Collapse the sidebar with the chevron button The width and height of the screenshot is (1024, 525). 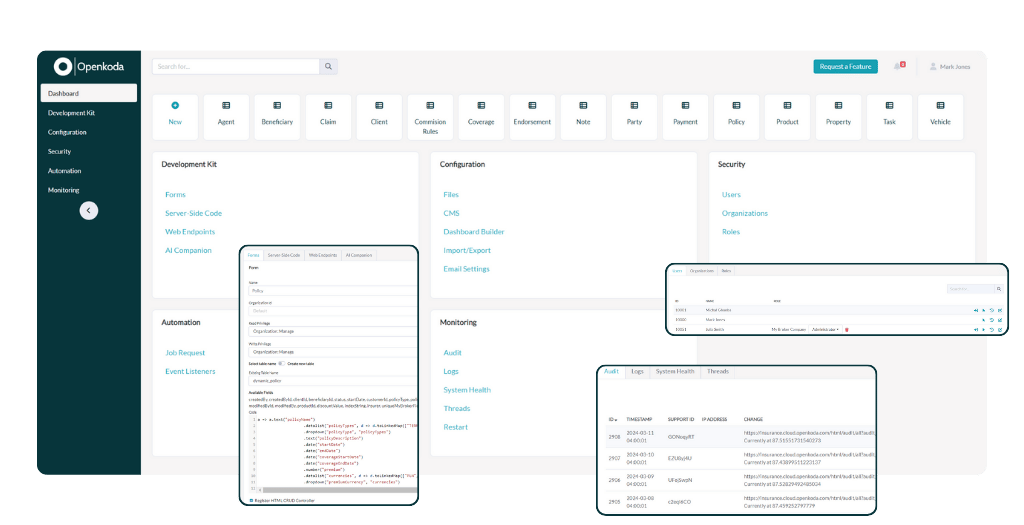[89, 210]
